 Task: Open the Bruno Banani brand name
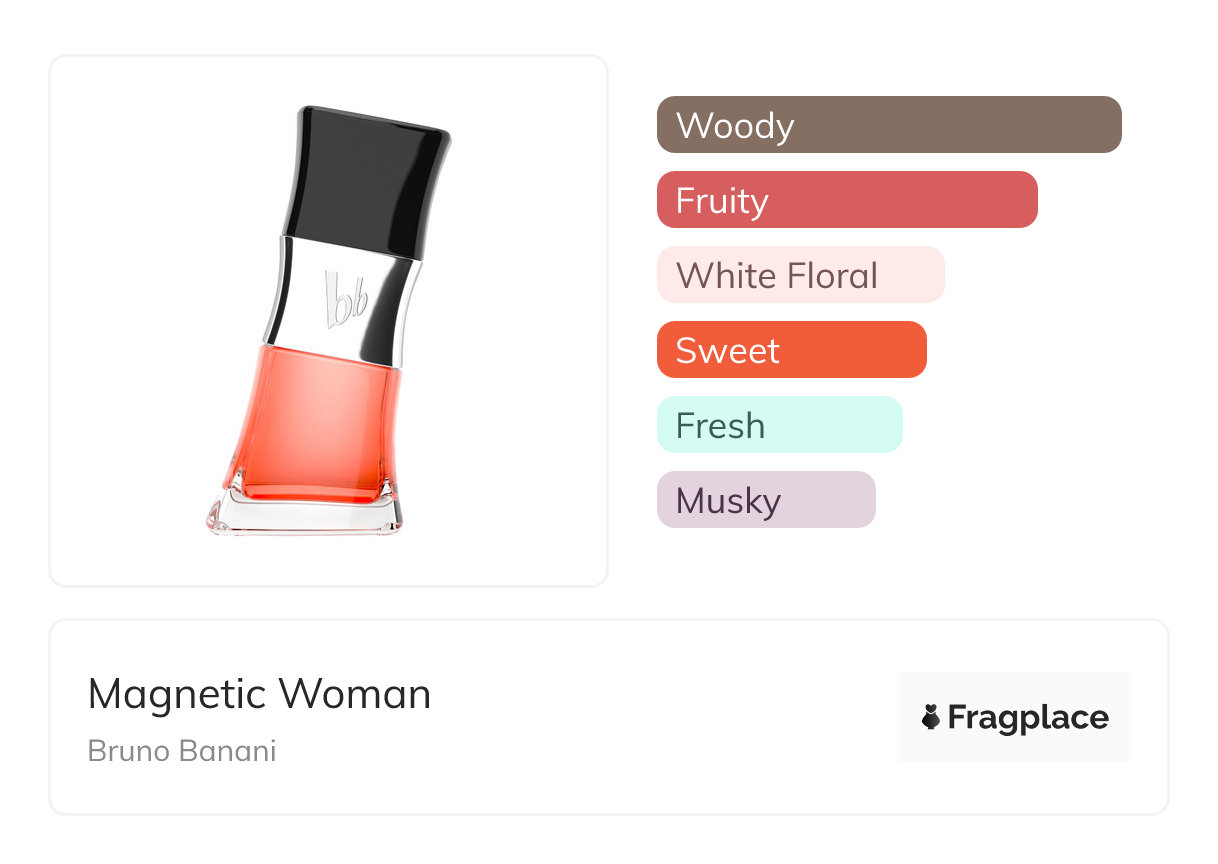pyautogui.click(x=182, y=751)
